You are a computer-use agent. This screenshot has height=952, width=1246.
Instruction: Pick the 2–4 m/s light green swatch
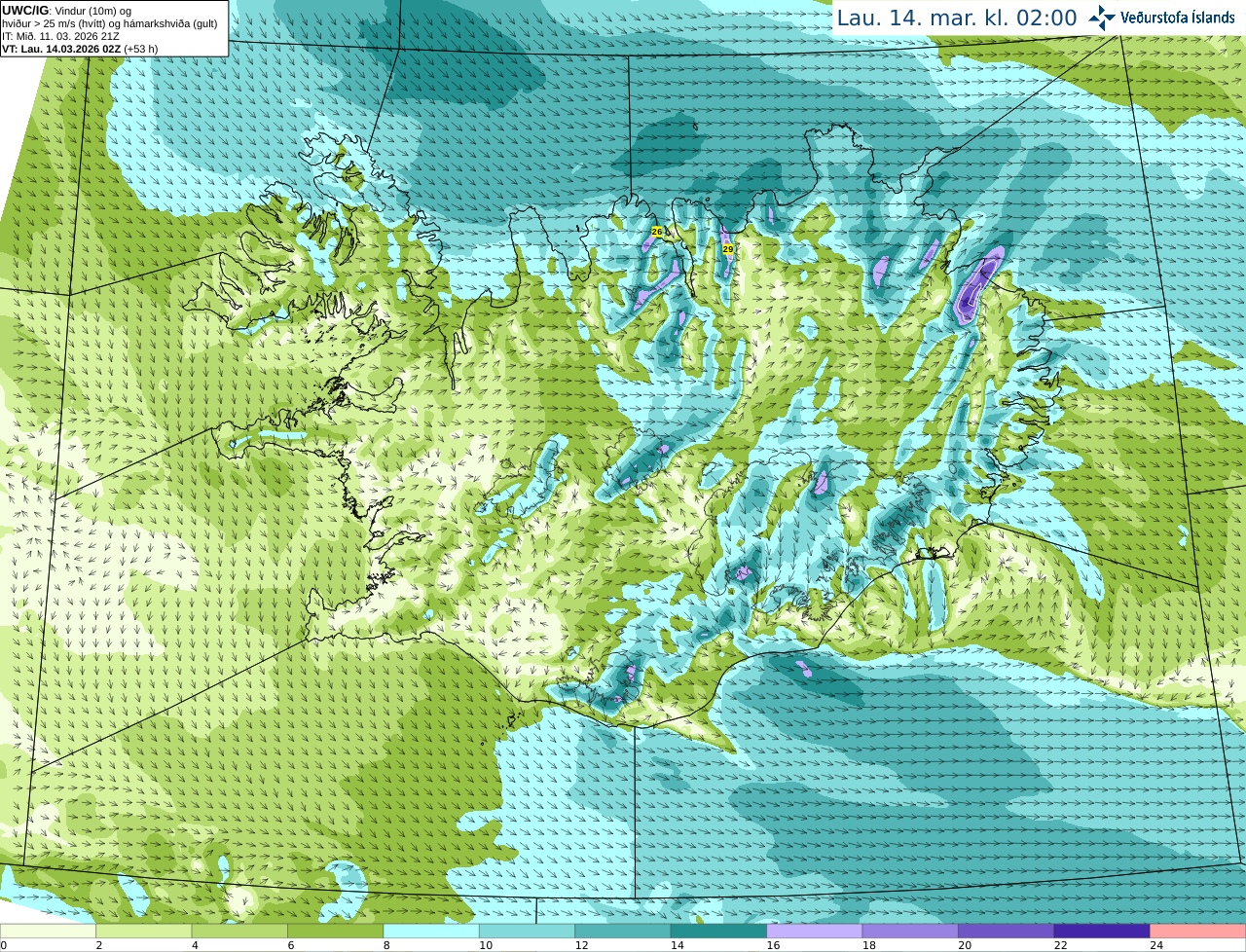(x=144, y=932)
